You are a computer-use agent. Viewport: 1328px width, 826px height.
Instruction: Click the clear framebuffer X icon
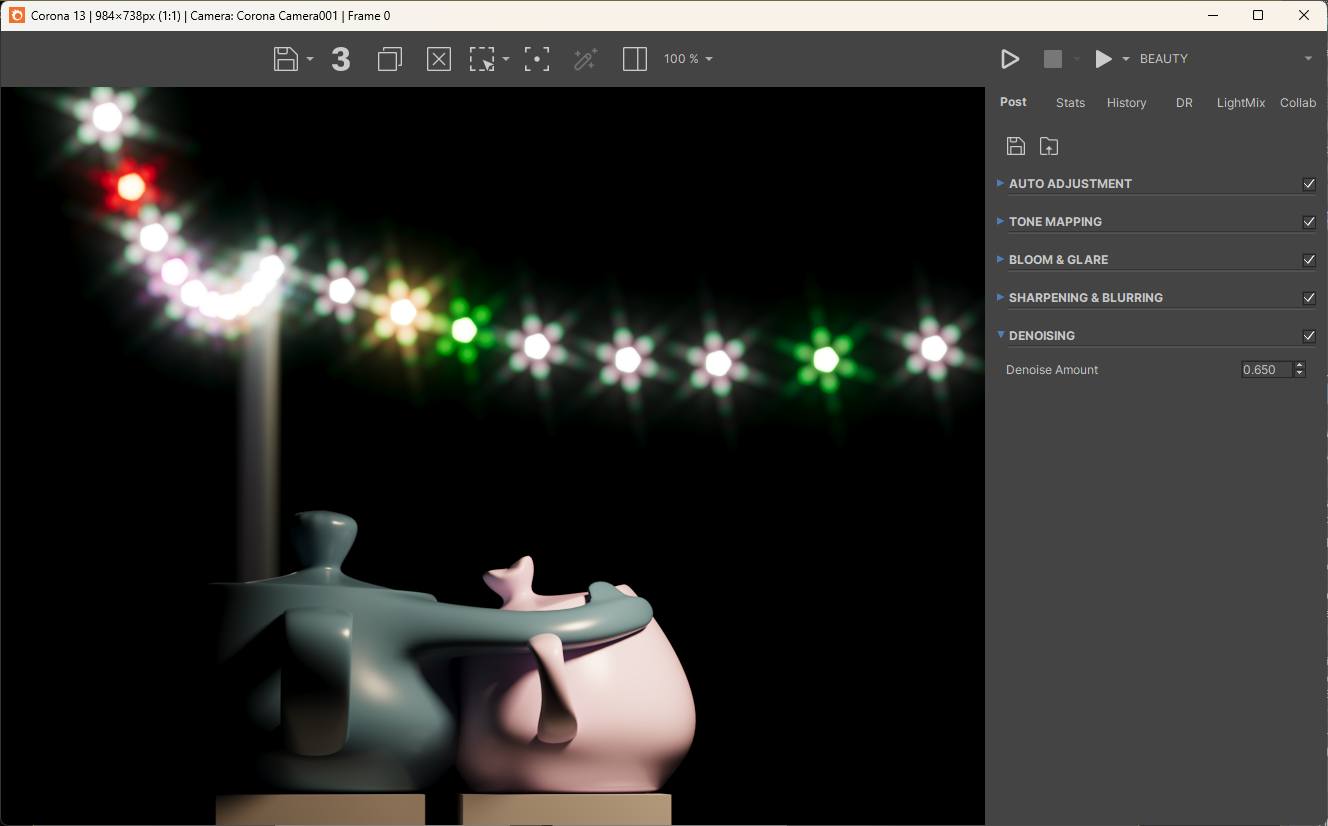coord(439,59)
